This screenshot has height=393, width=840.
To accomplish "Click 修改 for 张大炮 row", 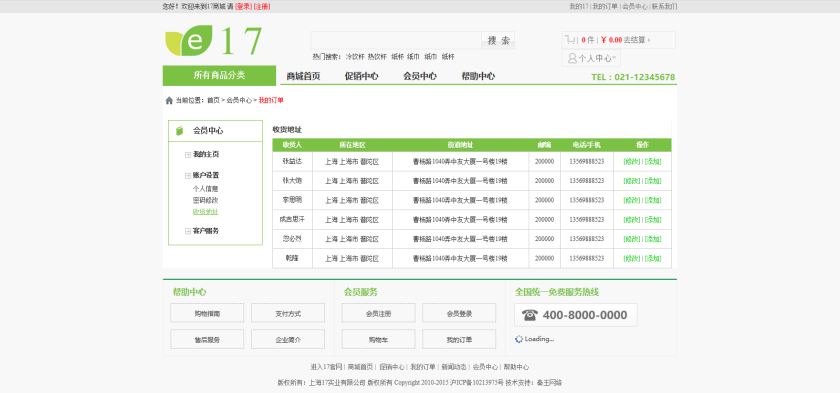I will pyautogui.click(x=632, y=181).
